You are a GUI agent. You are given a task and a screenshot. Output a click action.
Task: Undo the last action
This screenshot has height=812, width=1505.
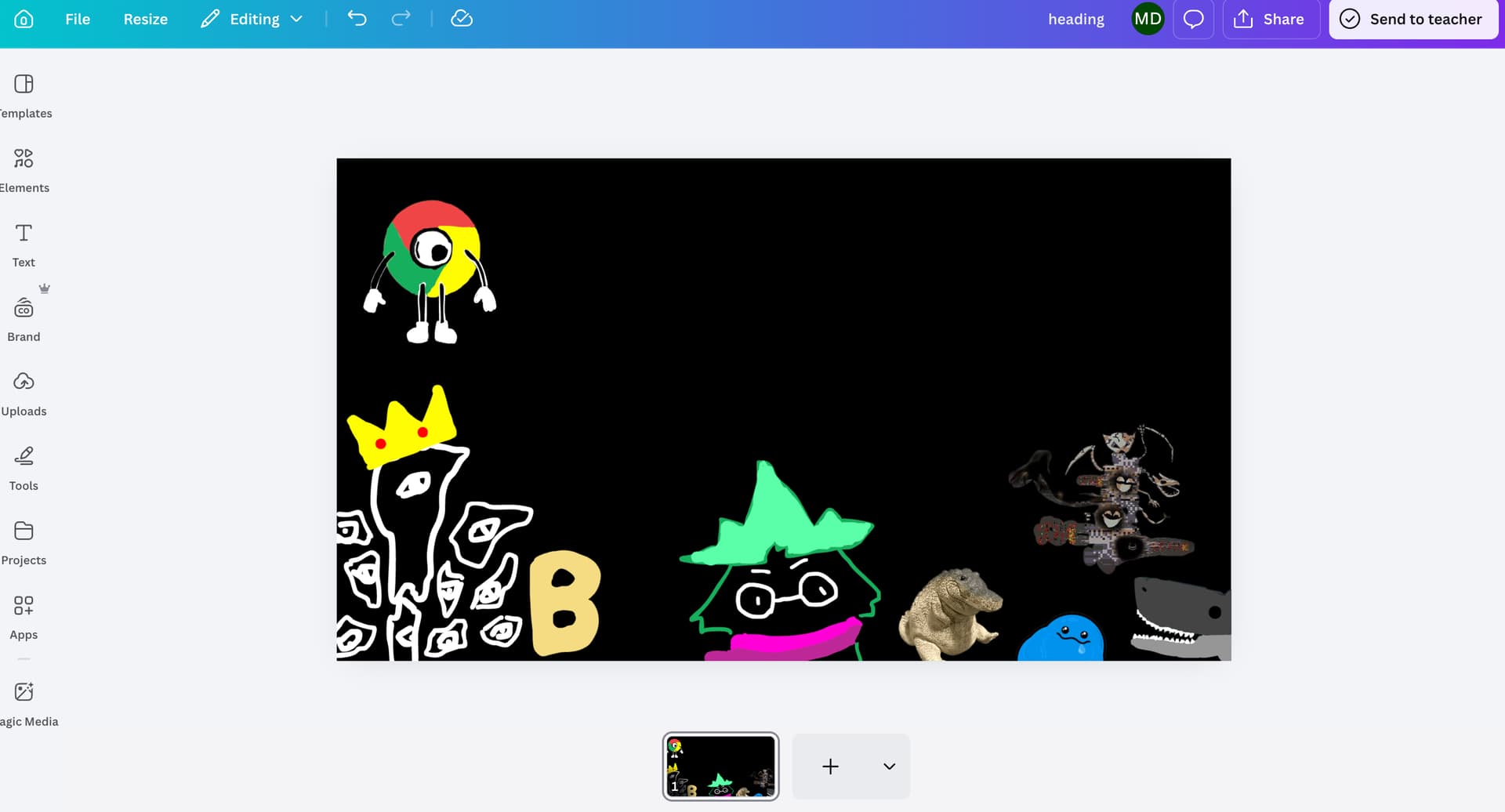tap(357, 19)
